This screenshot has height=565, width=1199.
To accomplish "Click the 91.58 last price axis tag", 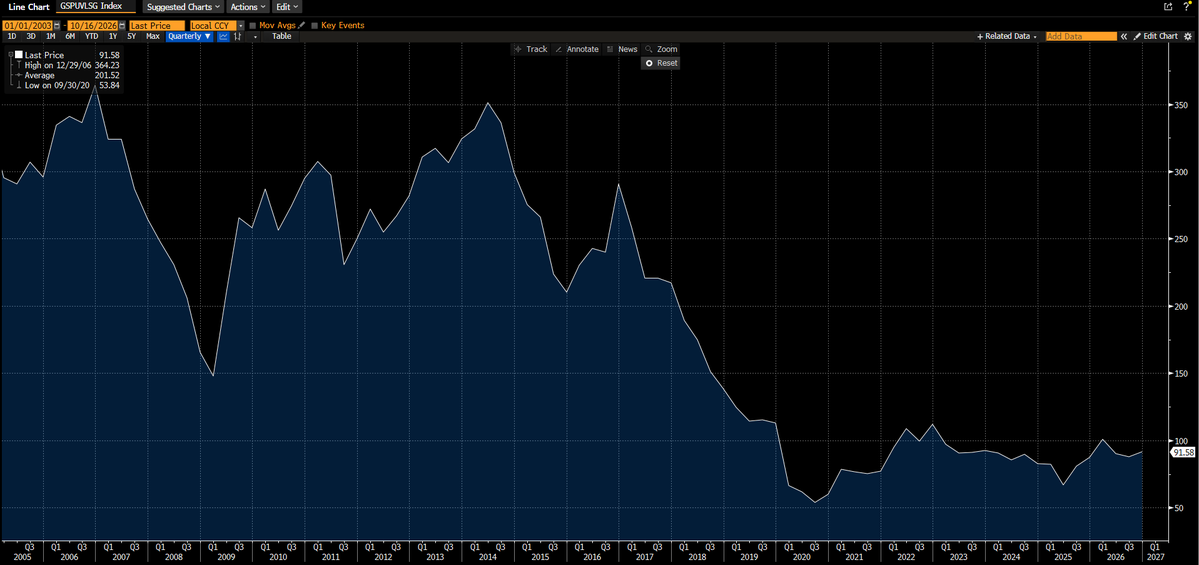I will pyautogui.click(x=1183, y=453).
